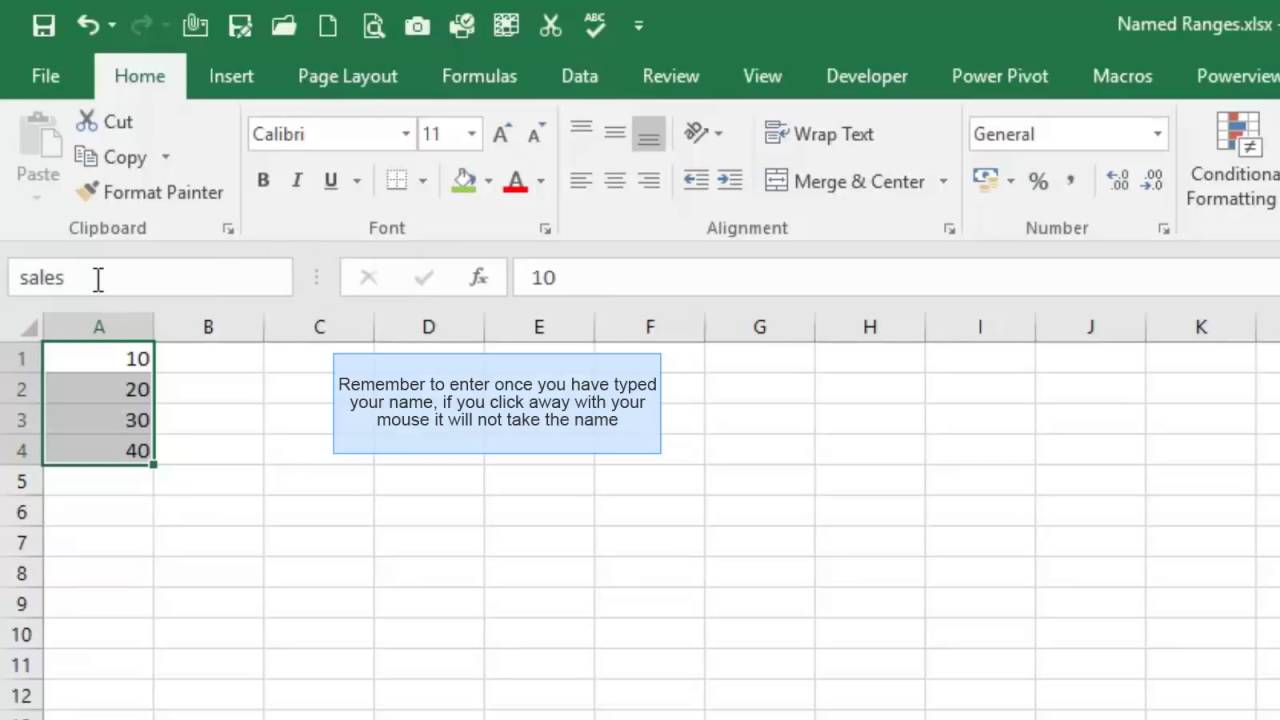
Task: Select column G header
Action: [760, 327]
